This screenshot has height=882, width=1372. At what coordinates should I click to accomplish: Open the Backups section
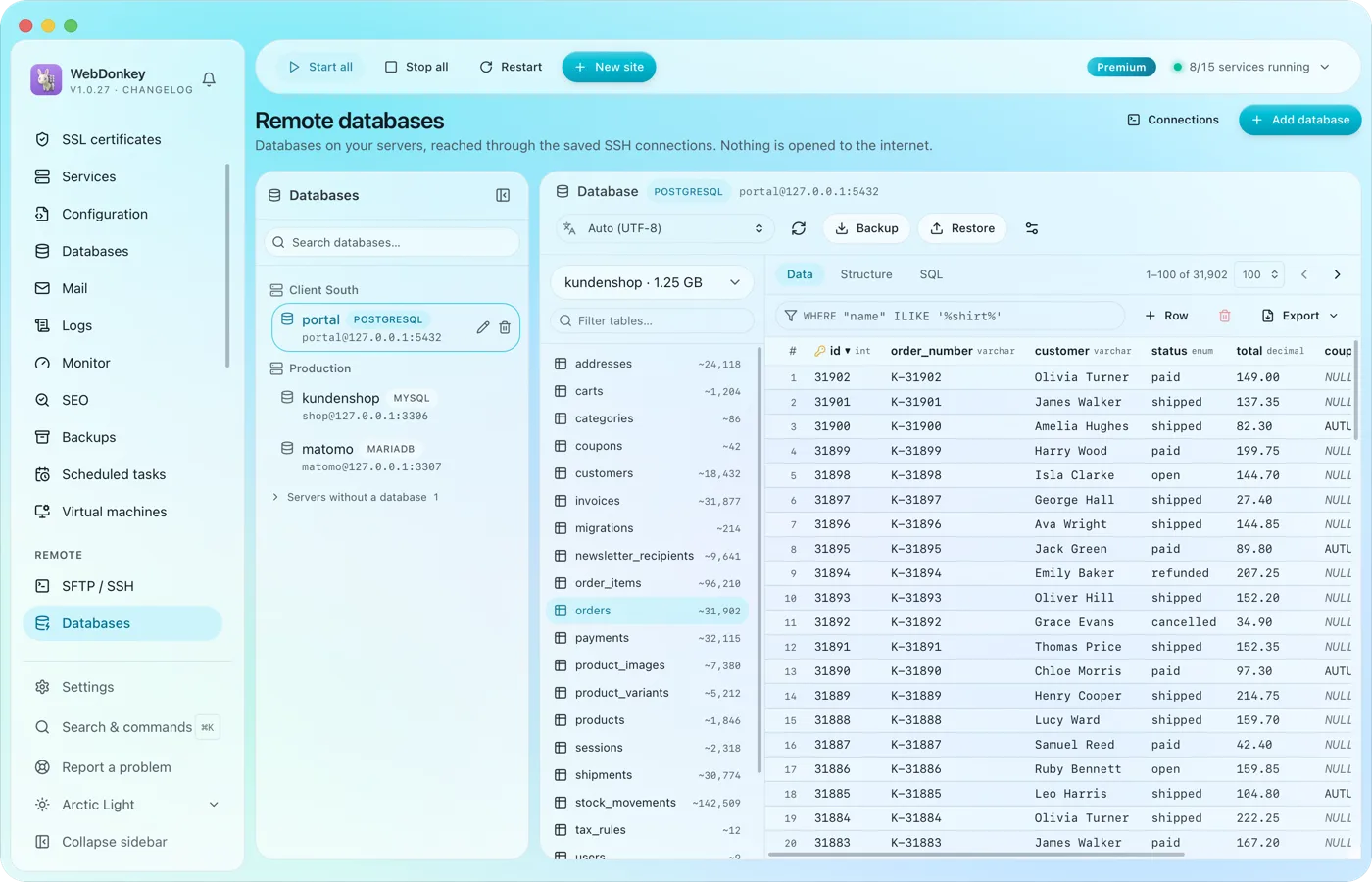(x=123, y=437)
